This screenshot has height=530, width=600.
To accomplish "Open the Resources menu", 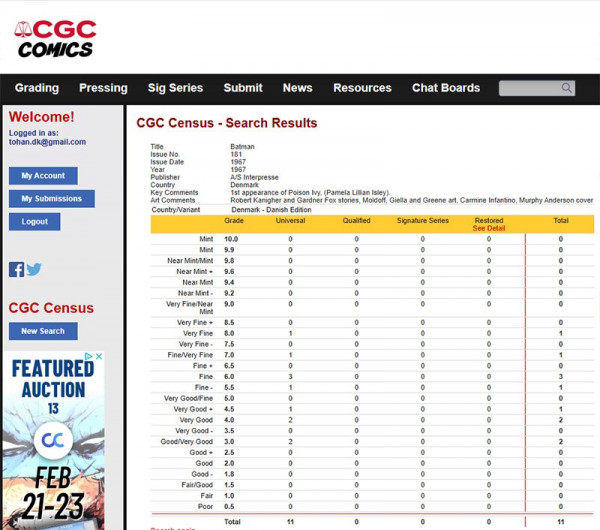I will [x=362, y=88].
